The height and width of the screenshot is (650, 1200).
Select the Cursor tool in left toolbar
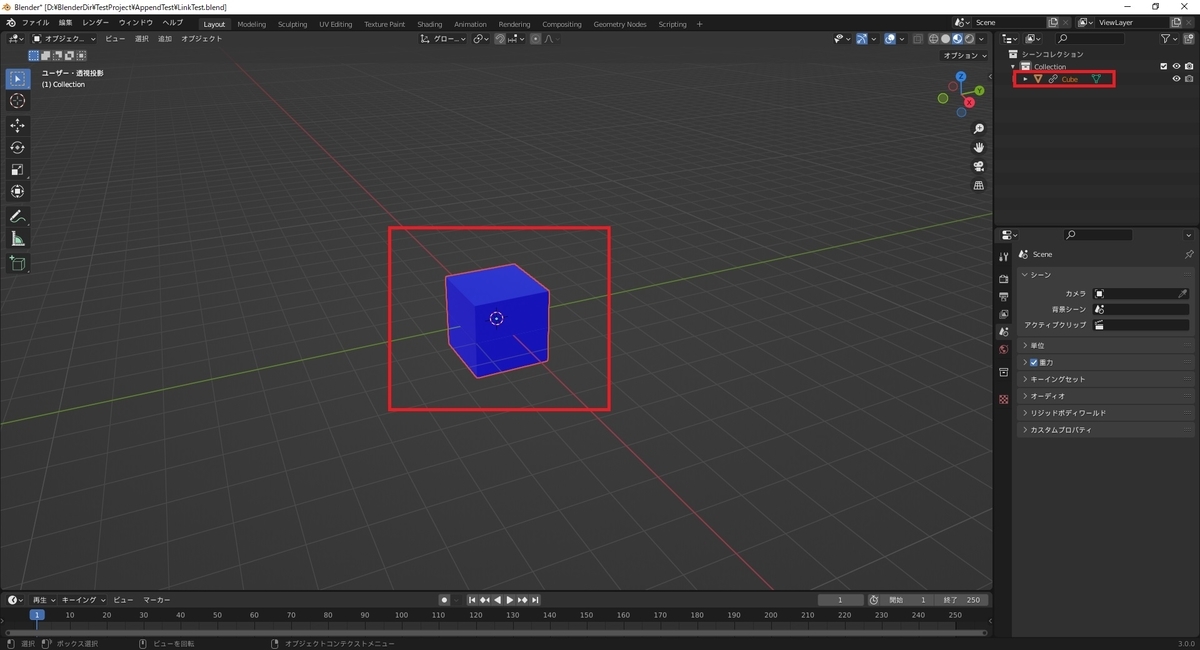point(17,101)
